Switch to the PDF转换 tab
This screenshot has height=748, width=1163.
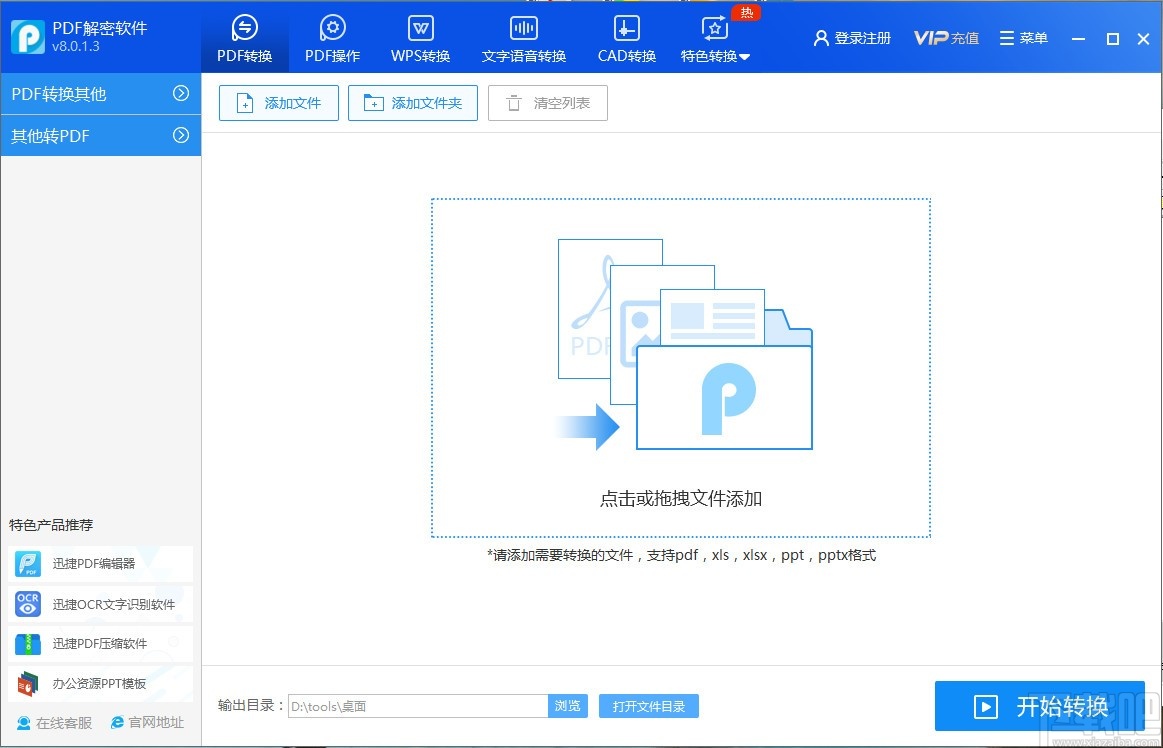tap(244, 37)
